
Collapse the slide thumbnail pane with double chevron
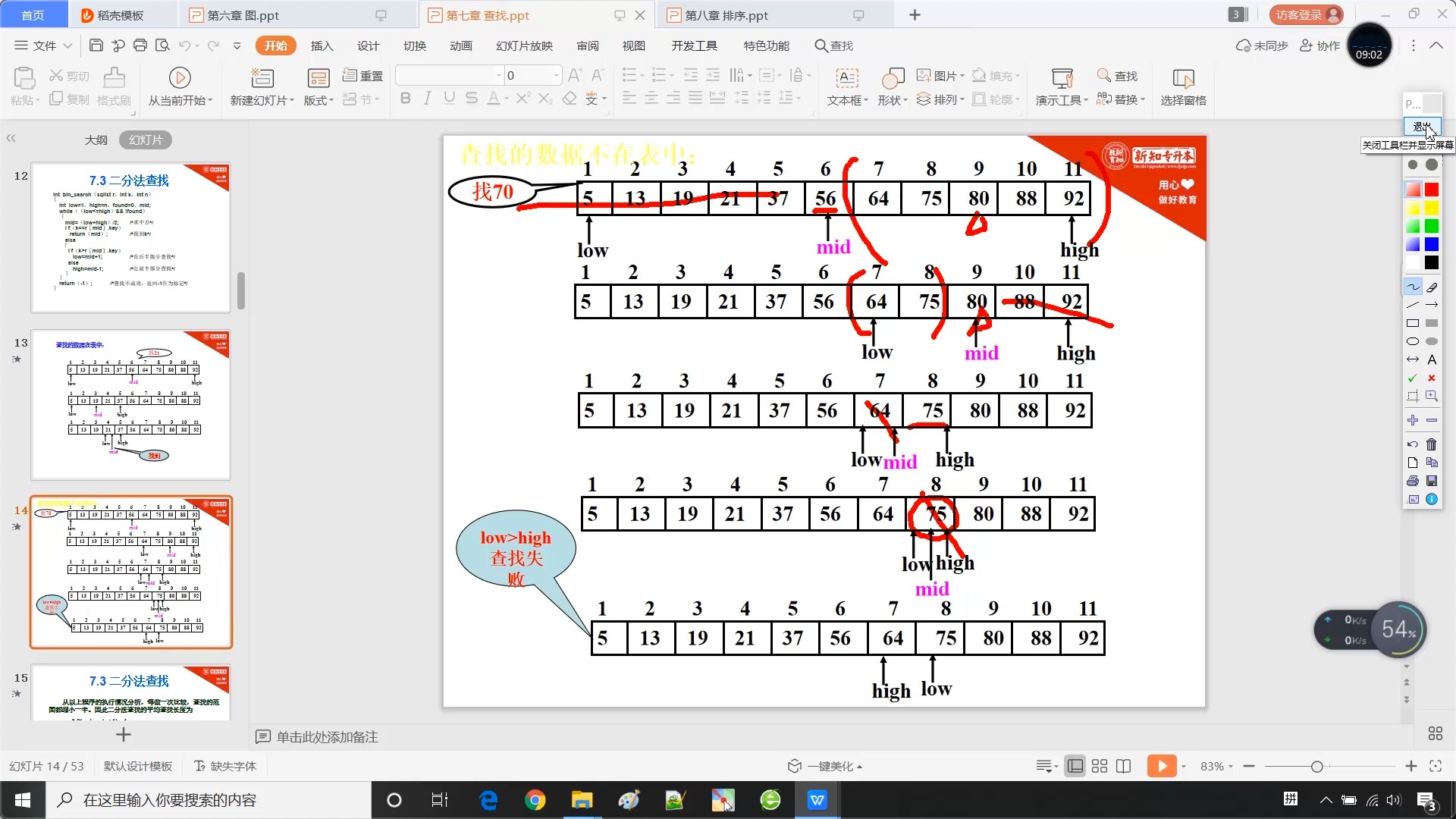[11, 138]
